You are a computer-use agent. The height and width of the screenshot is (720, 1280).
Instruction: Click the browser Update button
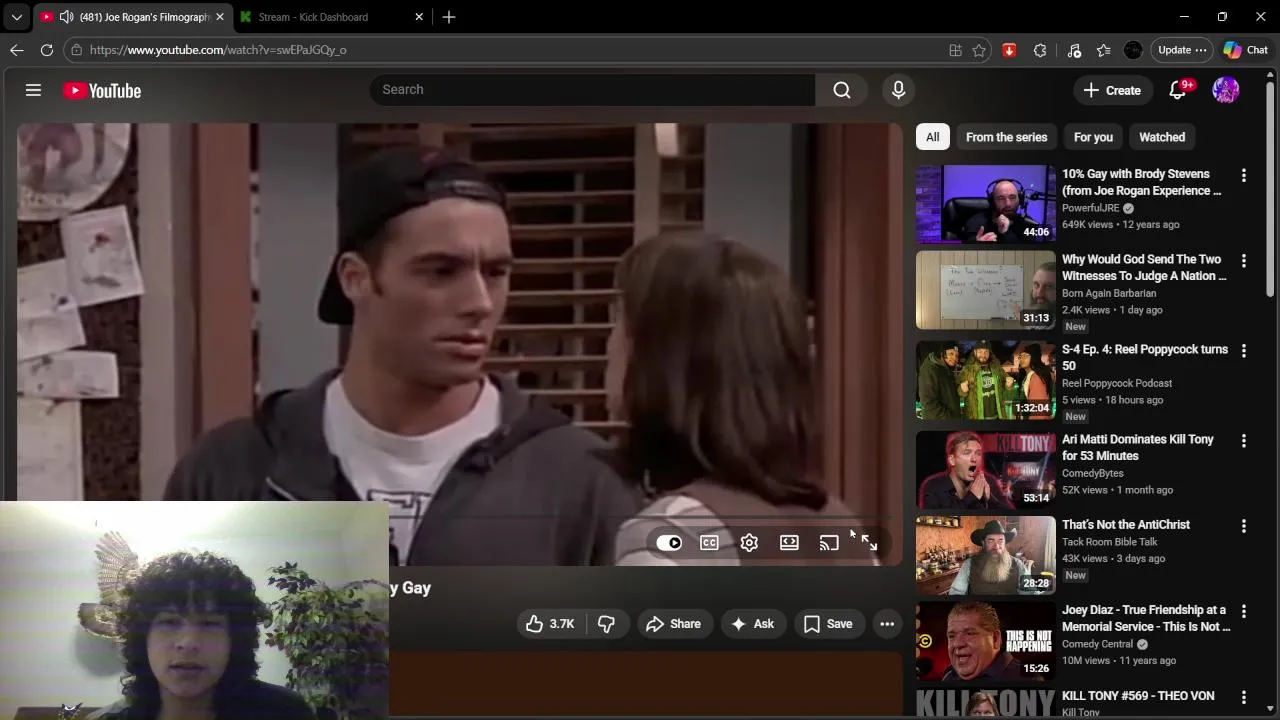point(1181,50)
